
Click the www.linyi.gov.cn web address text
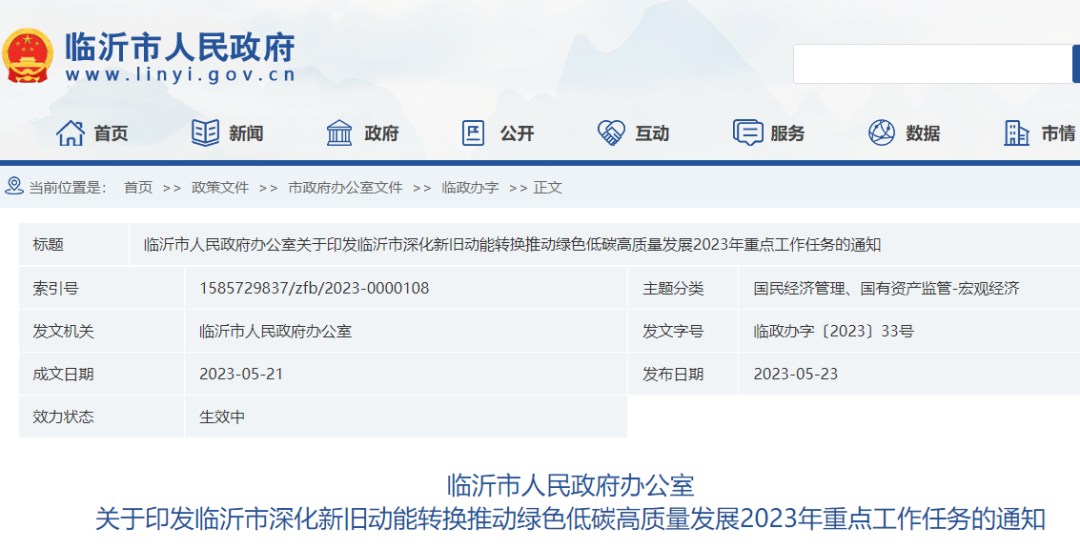tap(180, 74)
